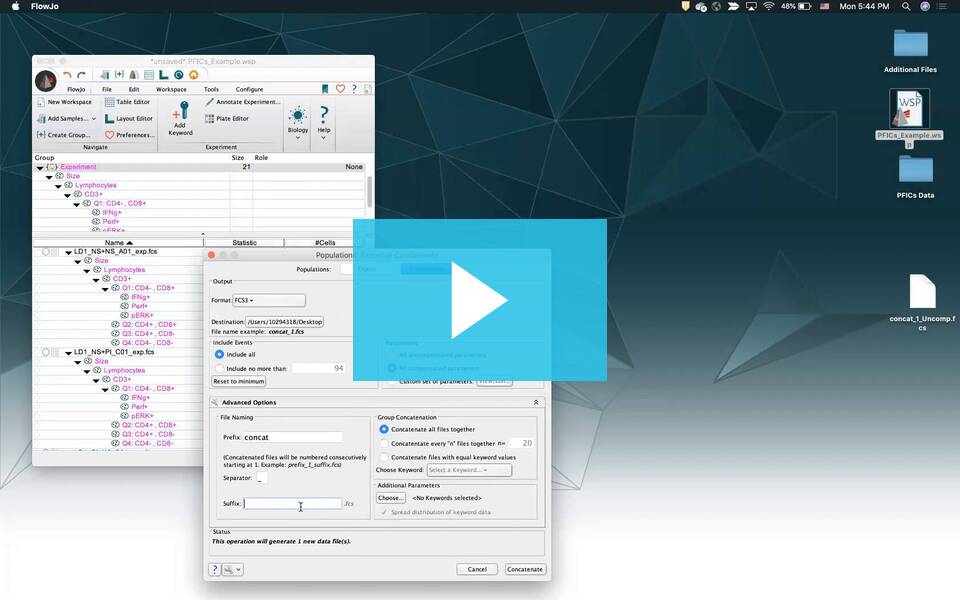Open FlowJo menu in macOS menu bar

45,6
